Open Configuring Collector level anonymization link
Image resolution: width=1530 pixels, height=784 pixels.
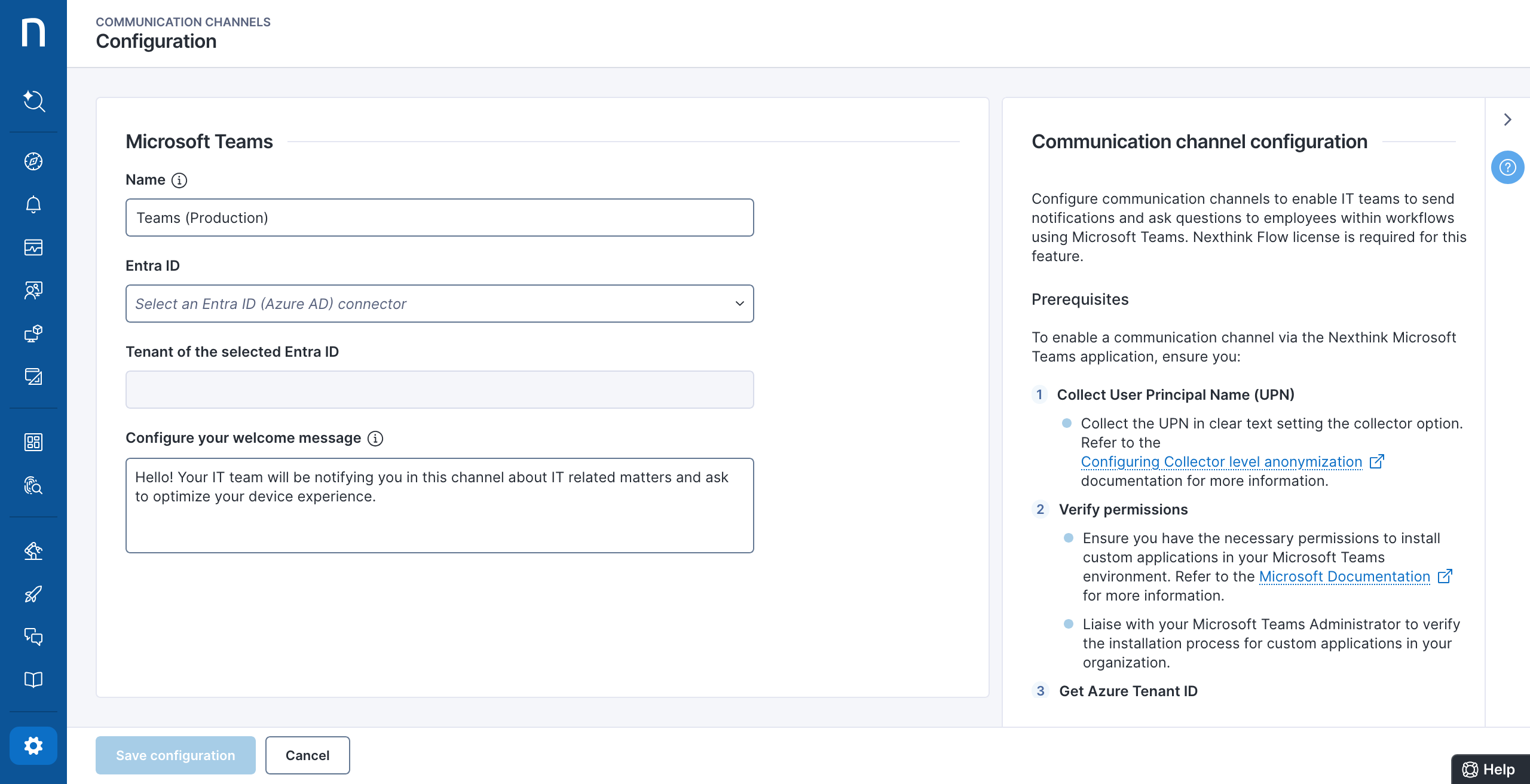click(1221, 462)
